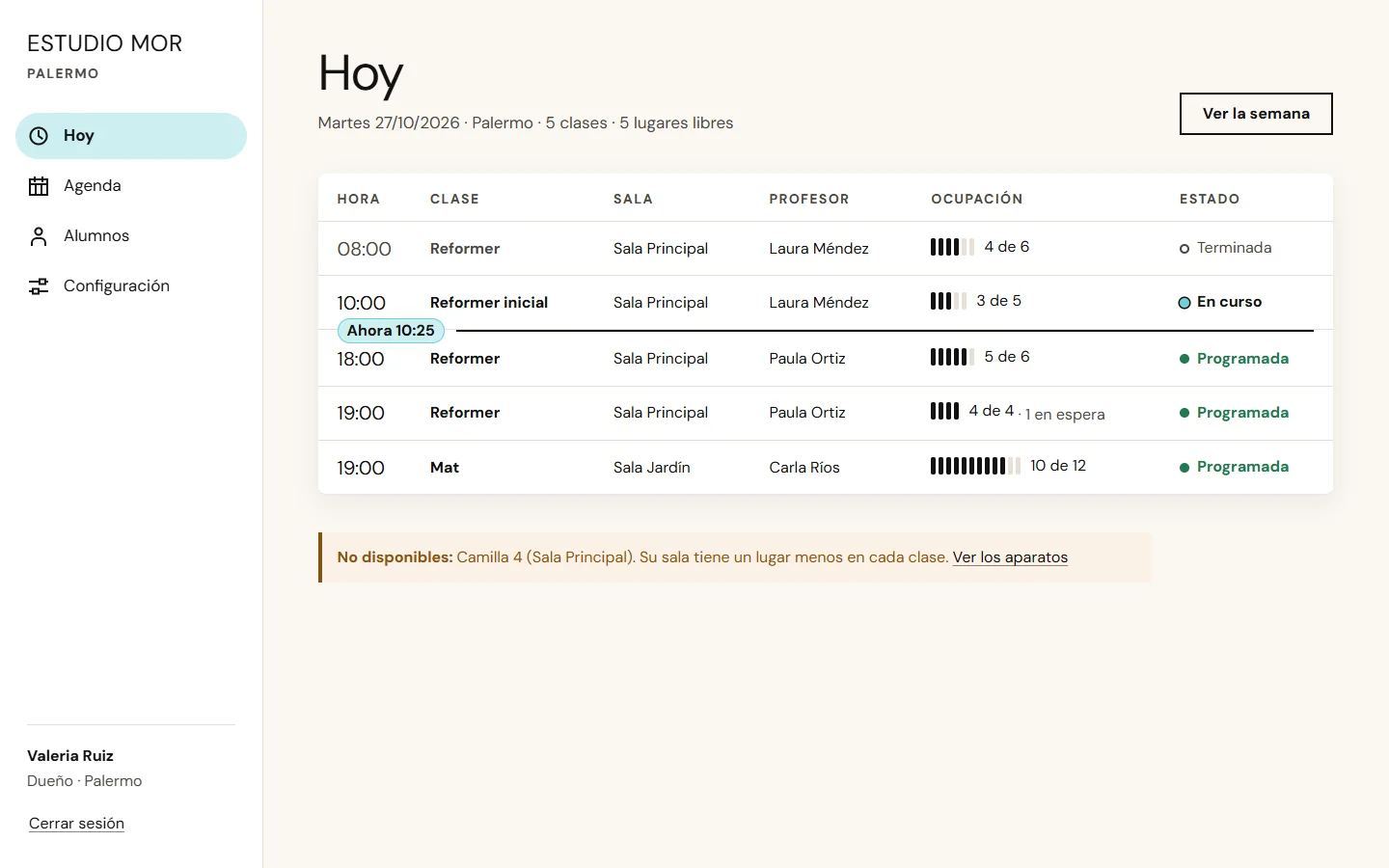Click the green dot for 18:00 Reformer
This screenshot has height=868, width=1389.
pyautogui.click(x=1185, y=359)
